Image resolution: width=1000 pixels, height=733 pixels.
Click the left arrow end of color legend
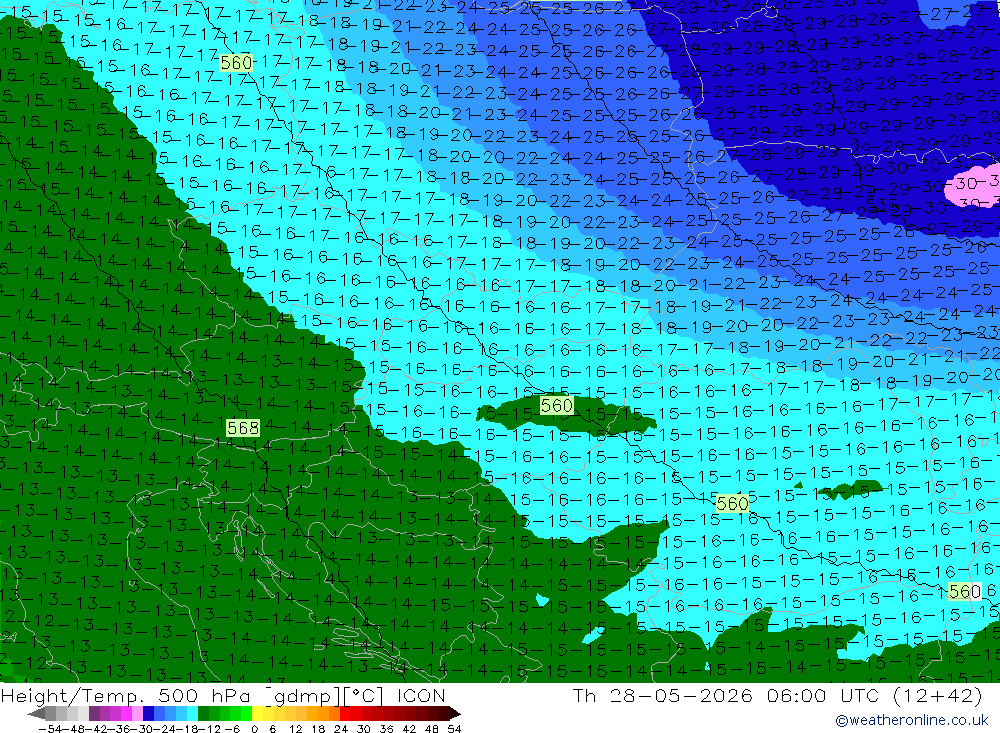[x=36, y=713]
